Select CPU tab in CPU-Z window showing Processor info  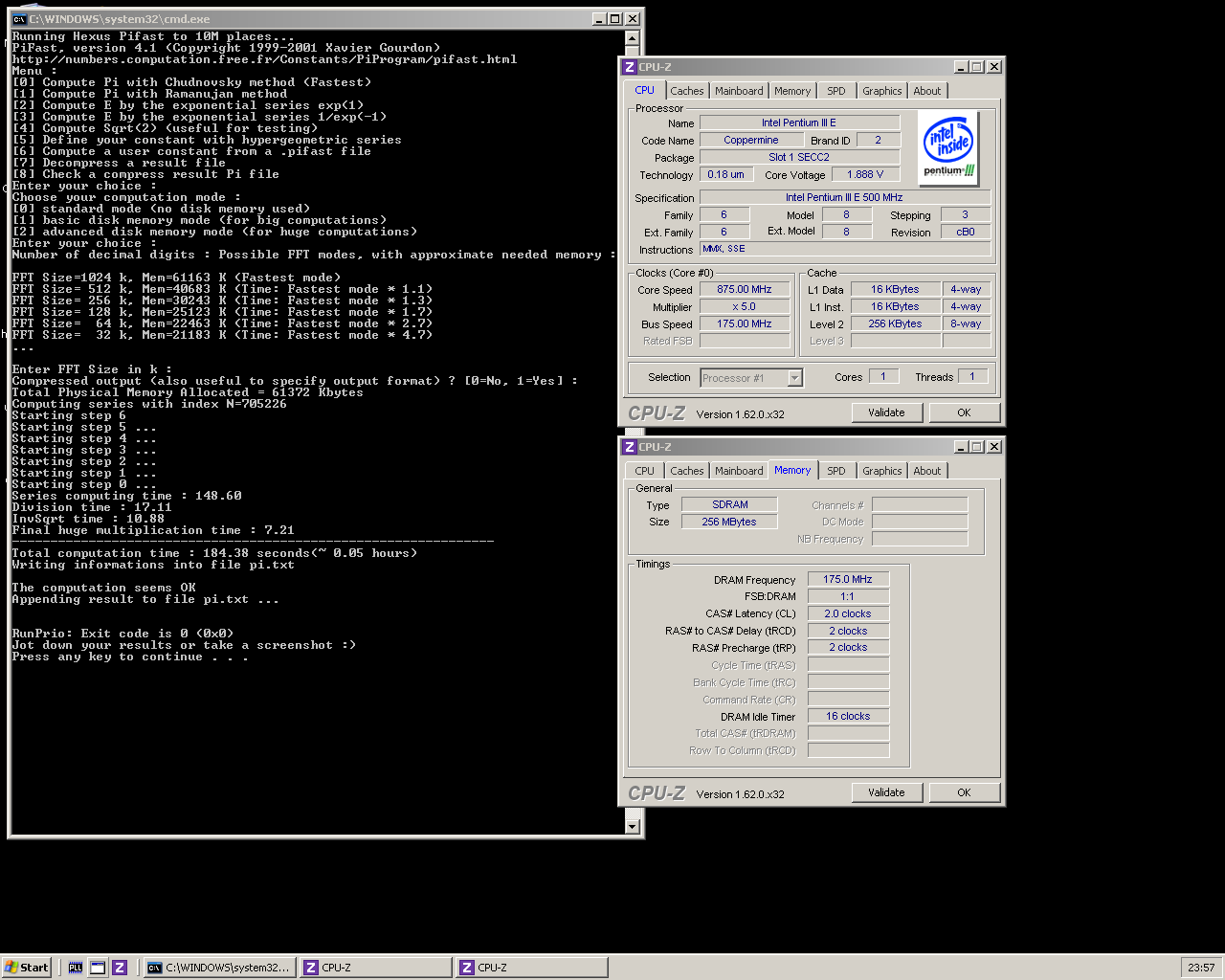tap(645, 90)
